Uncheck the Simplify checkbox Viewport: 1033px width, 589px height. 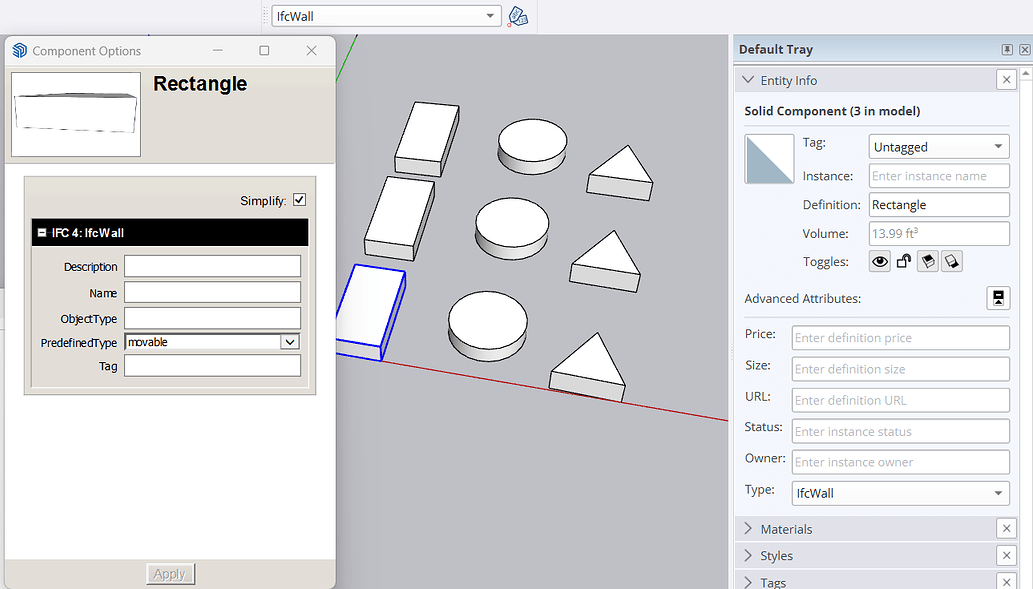click(x=299, y=199)
